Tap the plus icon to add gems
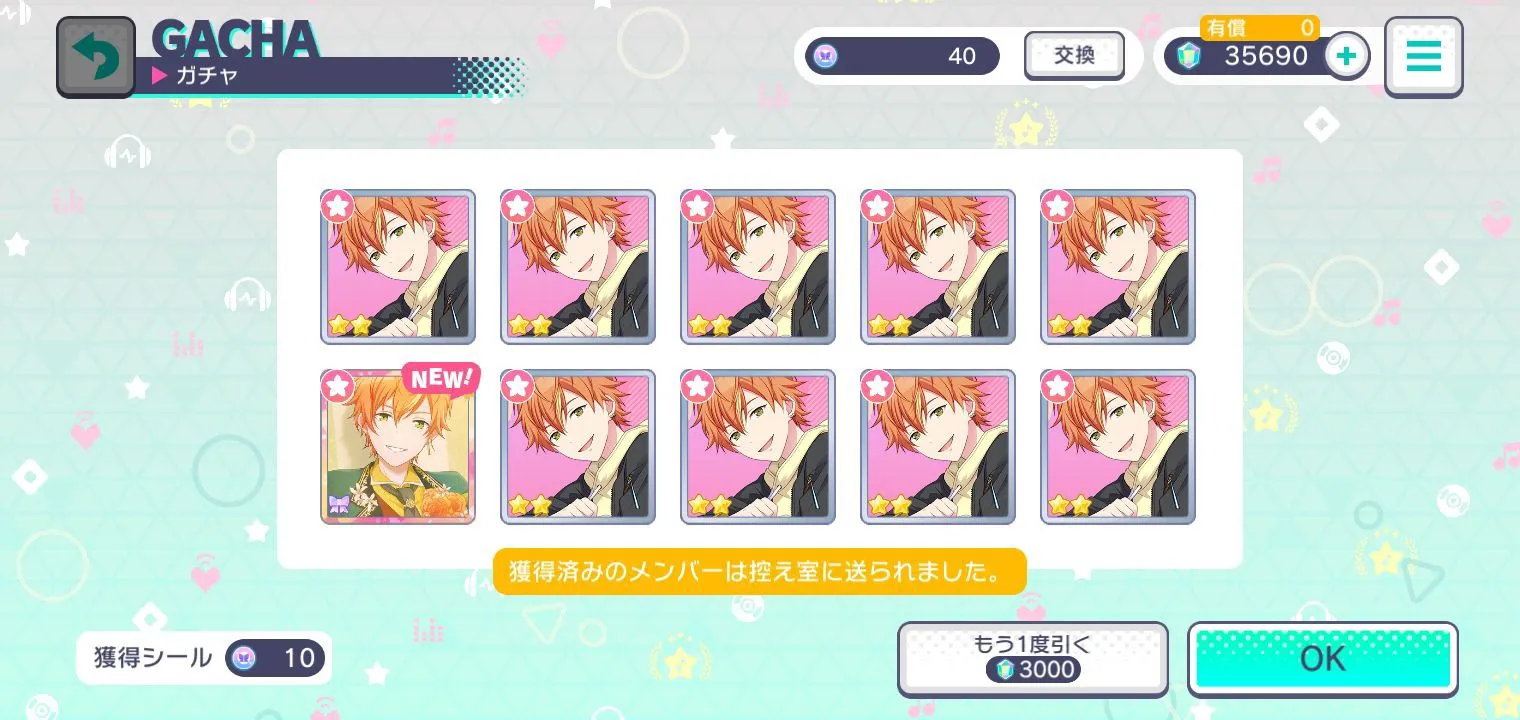This screenshot has width=1520, height=720. pyautogui.click(x=1347, y=56)
